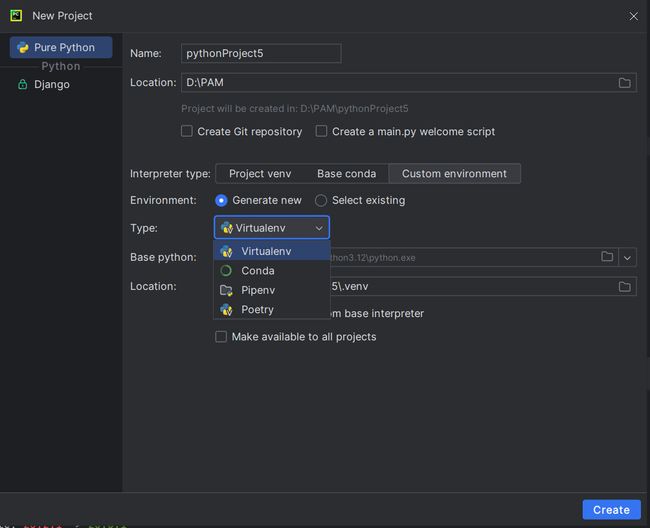650x528 pixels.
Task: Choose Poetry from the type list
Action: (272, 310)
